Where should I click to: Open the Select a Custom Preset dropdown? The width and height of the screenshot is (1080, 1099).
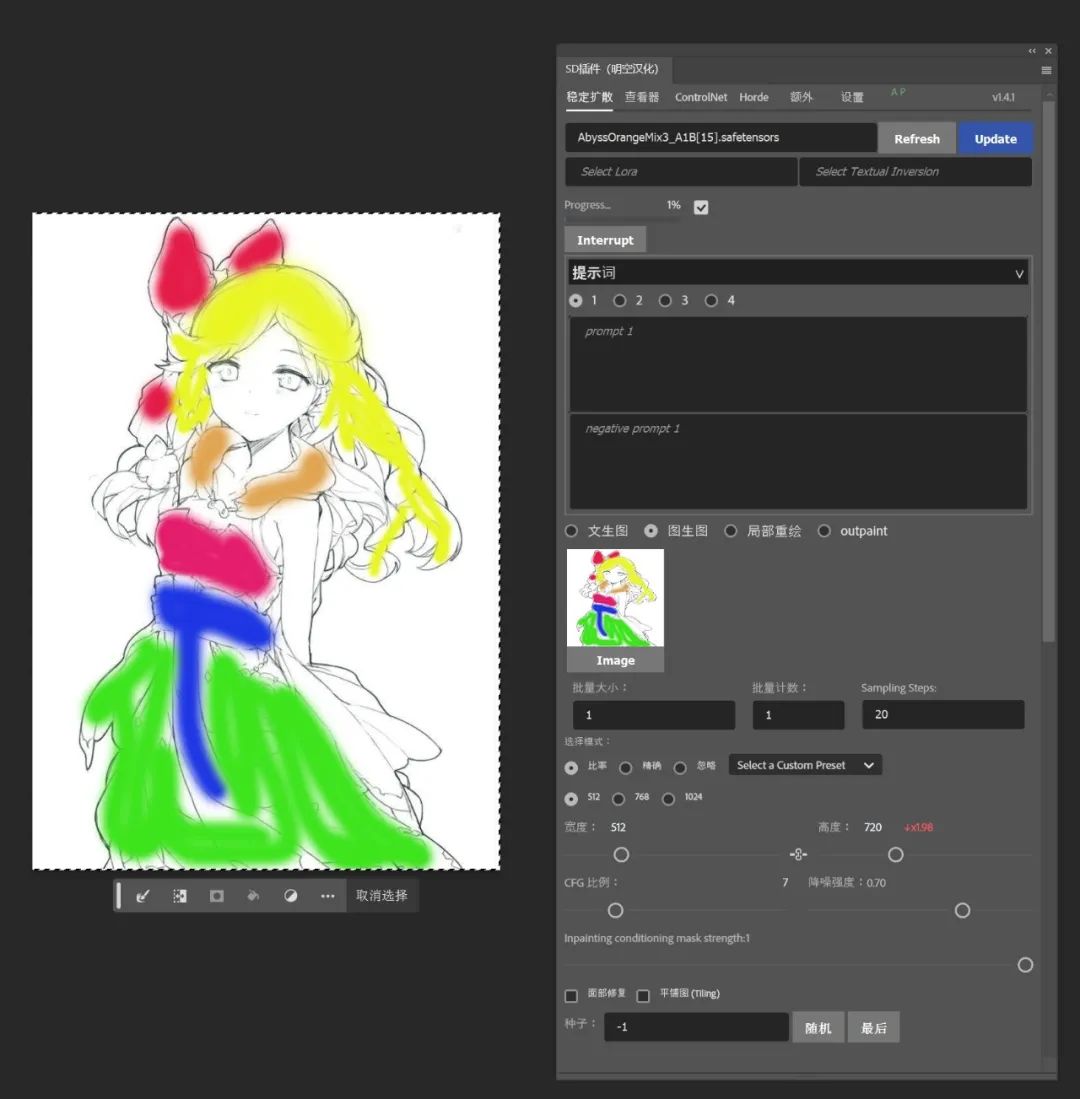click(805, 765)
